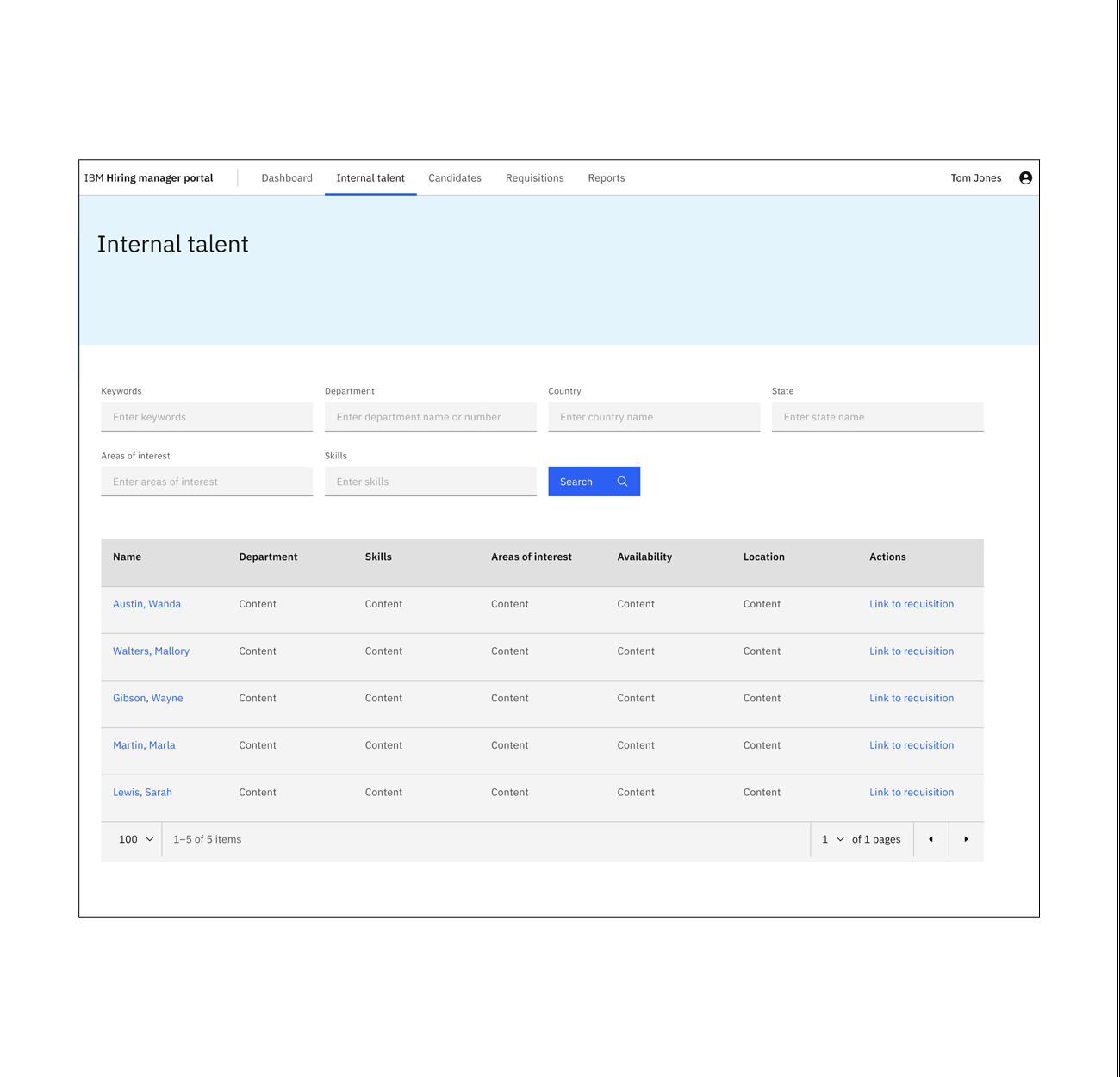Click the Enter keywords input field
The height and width of the screenshot is (1077, 1120).
[207, 416]
